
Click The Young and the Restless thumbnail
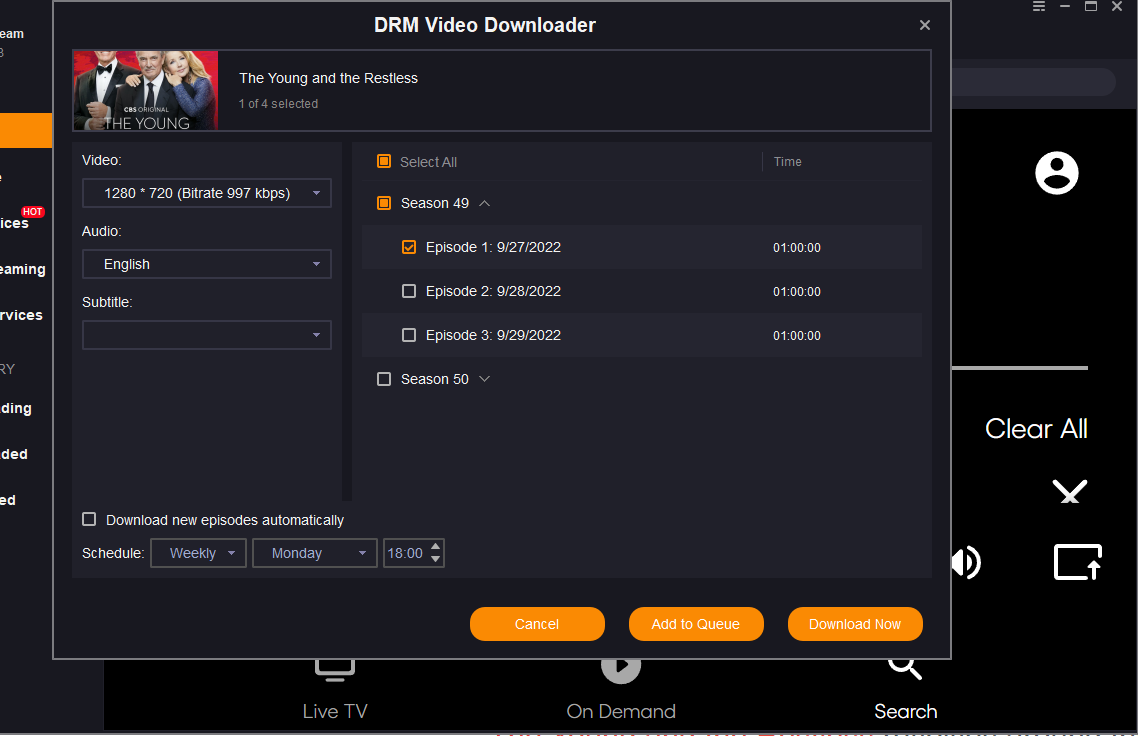pos(146,91)
